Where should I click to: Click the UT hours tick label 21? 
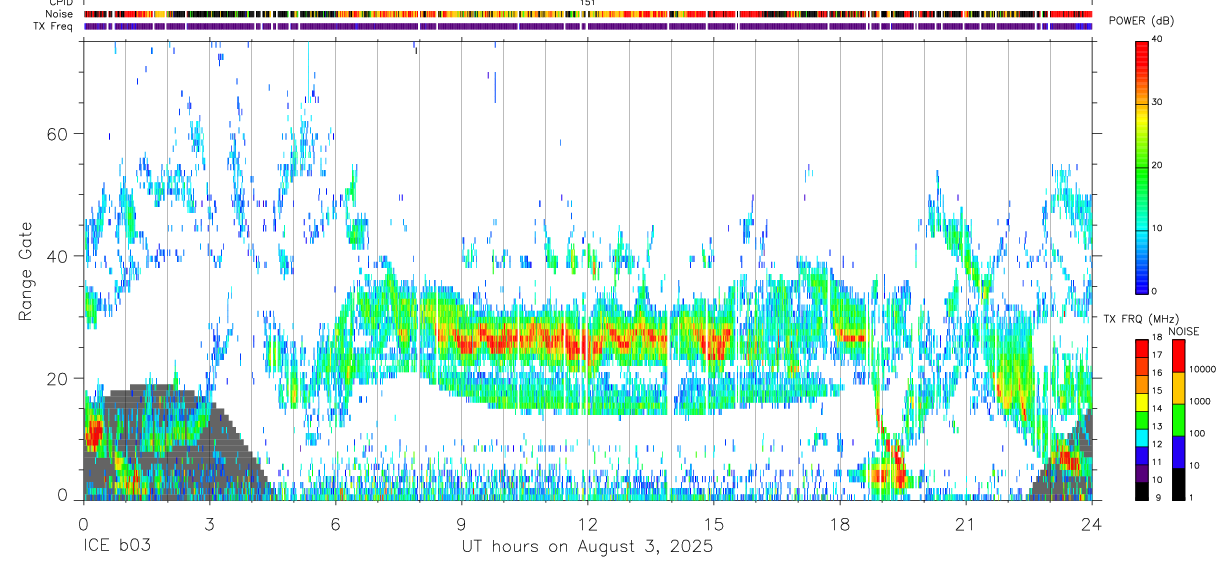tap(966, 524)
